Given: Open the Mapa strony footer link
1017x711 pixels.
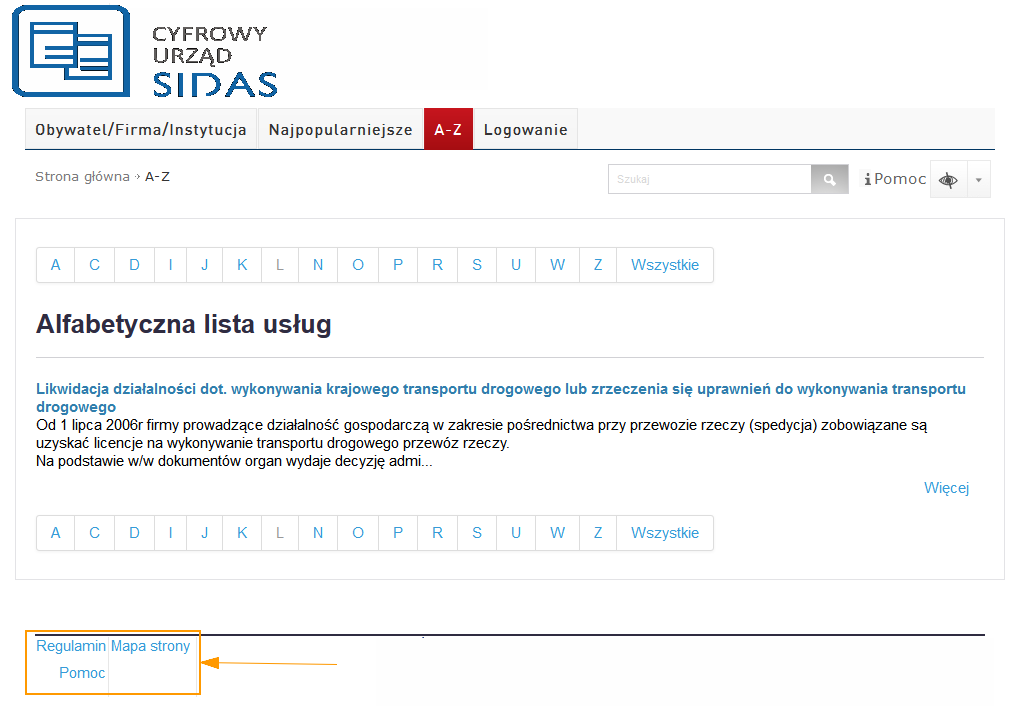Looking at the screenshot, I should click(x=150, y=646).
